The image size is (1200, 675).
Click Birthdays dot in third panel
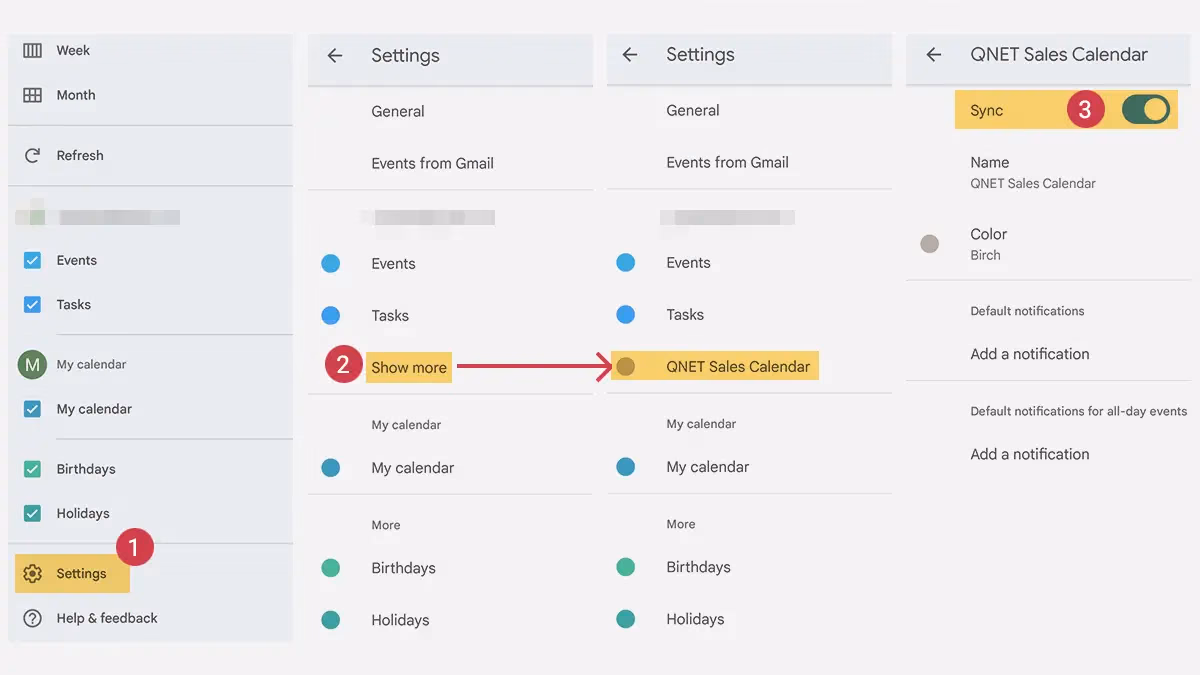(x=626, y=567)
